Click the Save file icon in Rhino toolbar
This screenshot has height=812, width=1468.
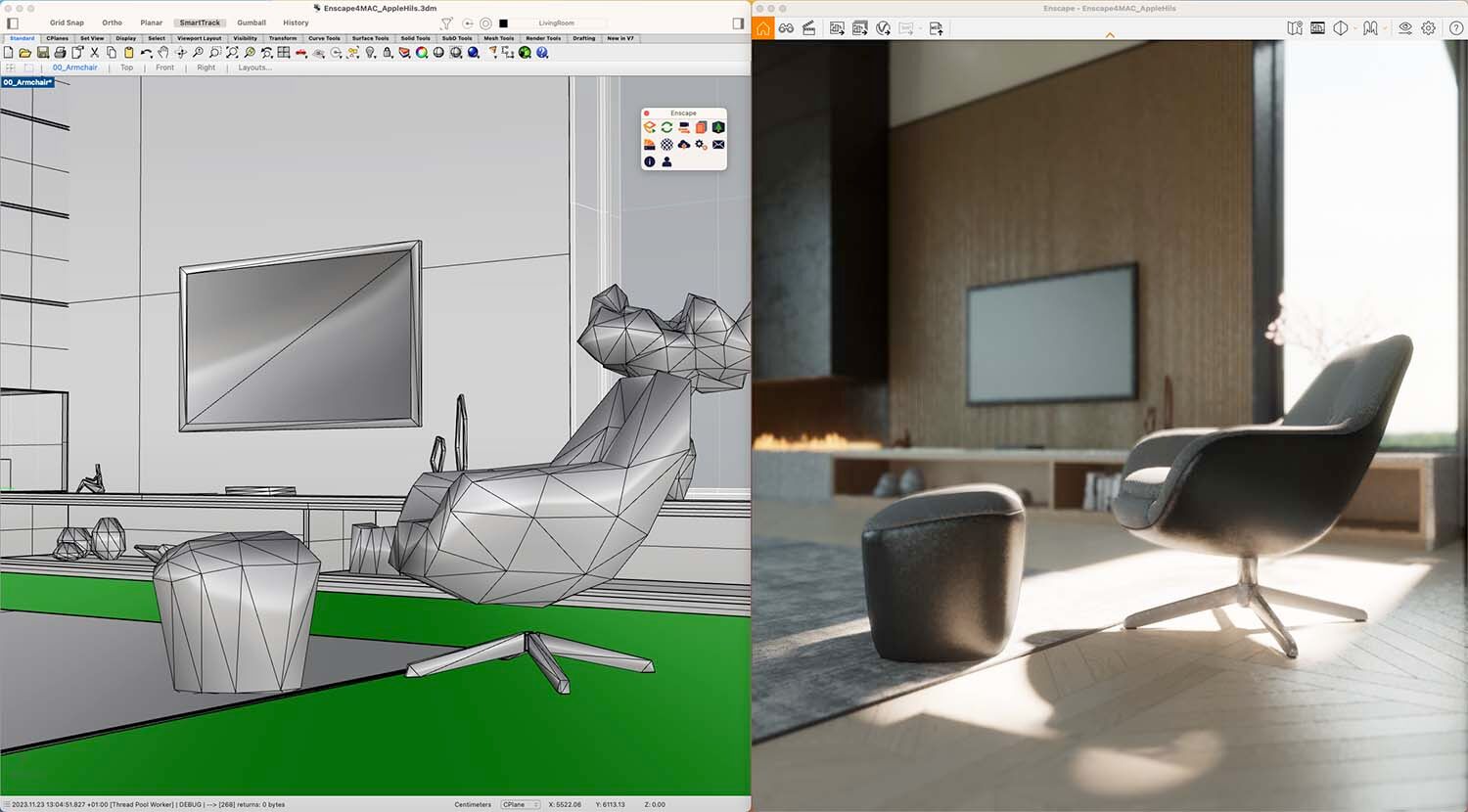(x=42, y=53)
